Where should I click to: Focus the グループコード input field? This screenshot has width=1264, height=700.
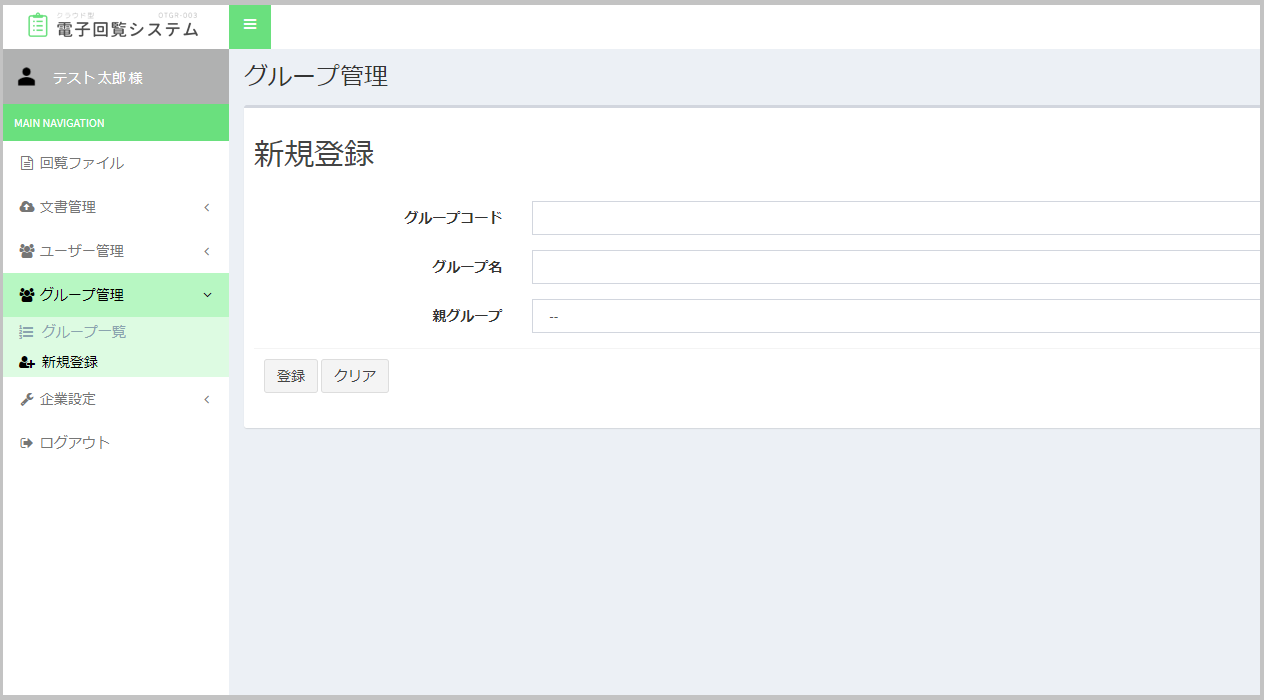point(895,218)
